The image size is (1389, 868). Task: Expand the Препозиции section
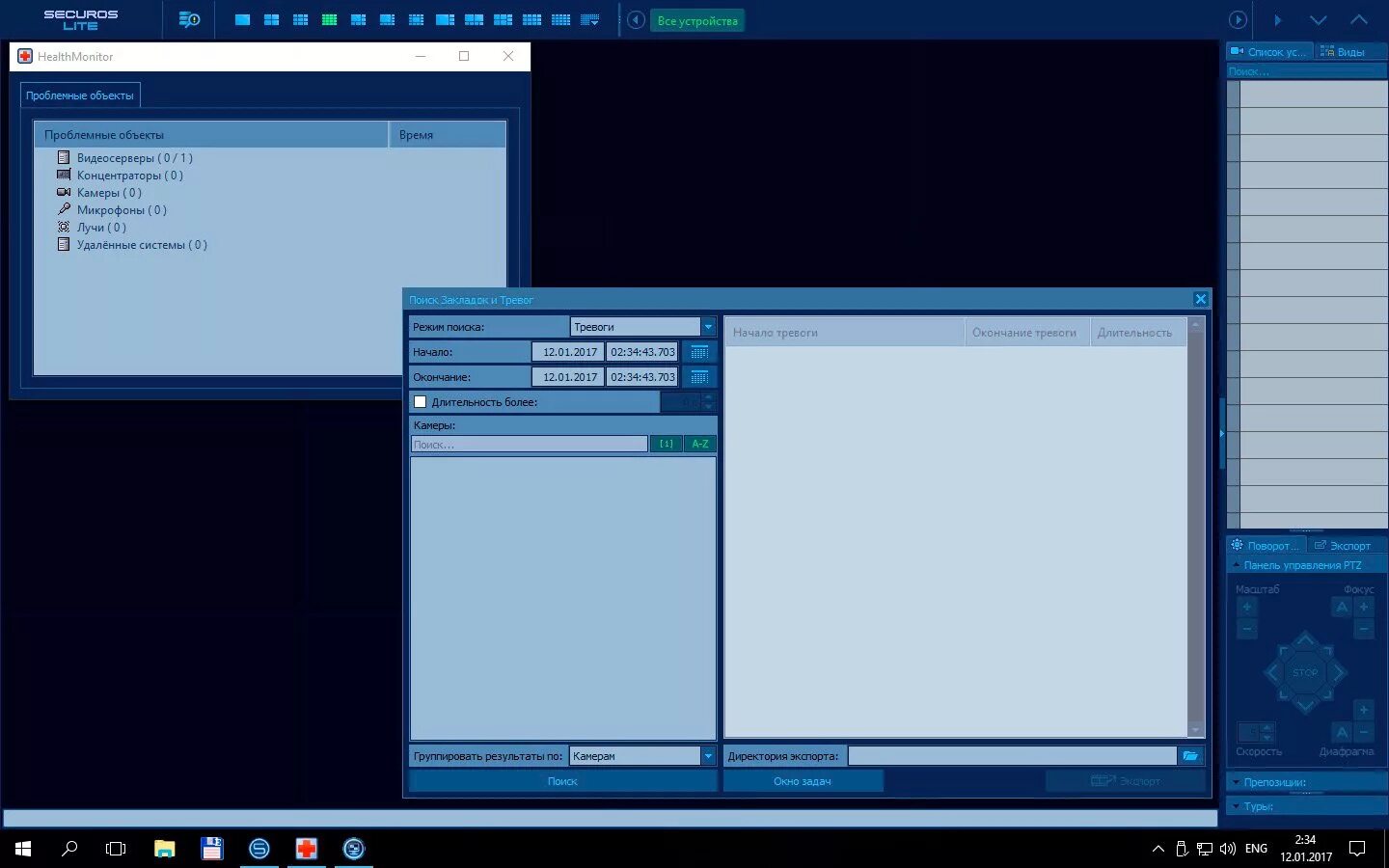pyautogui.click(x=1307, y=782)
